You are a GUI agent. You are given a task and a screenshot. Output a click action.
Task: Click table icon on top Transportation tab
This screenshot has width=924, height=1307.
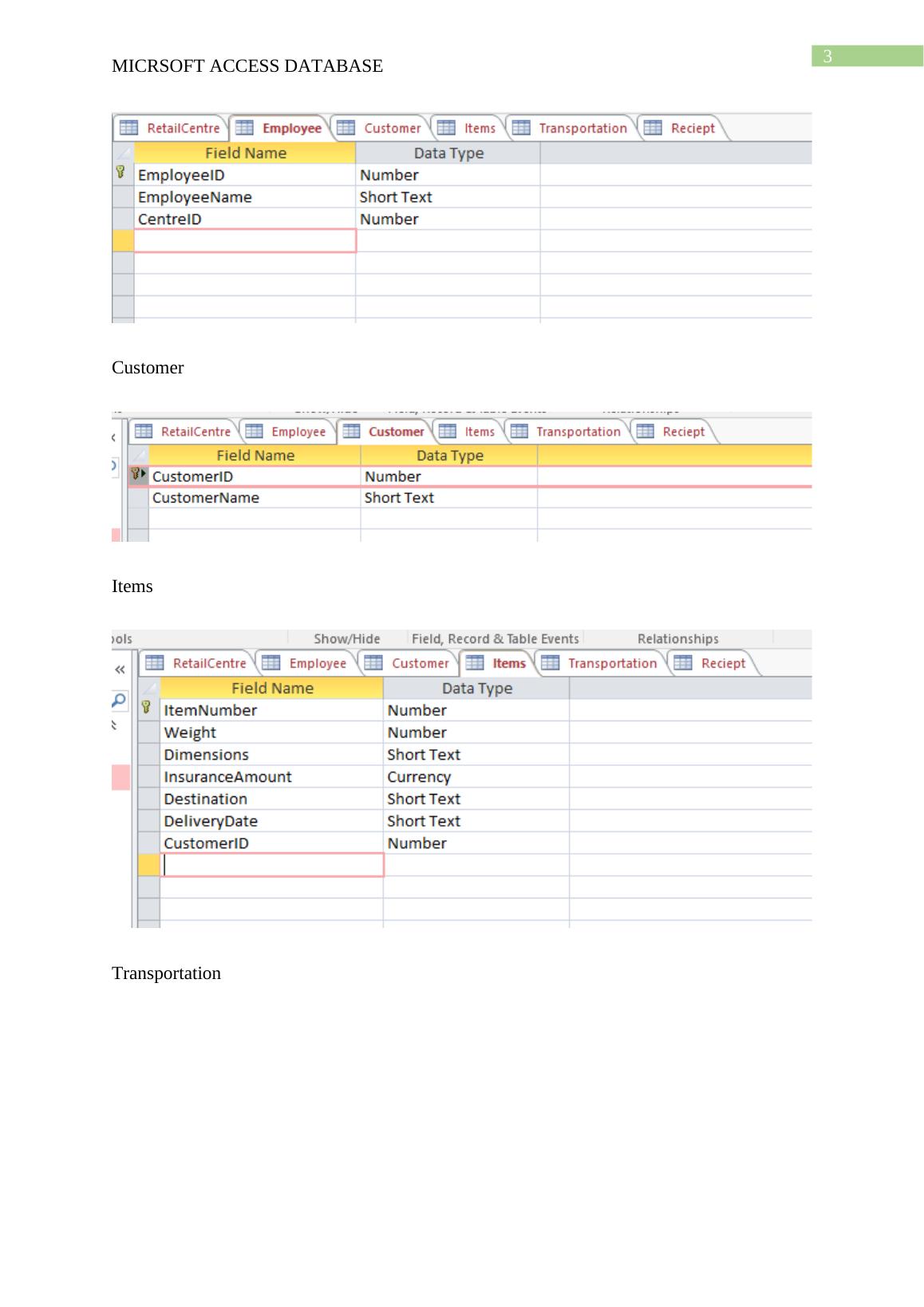(x=521, y=128)
